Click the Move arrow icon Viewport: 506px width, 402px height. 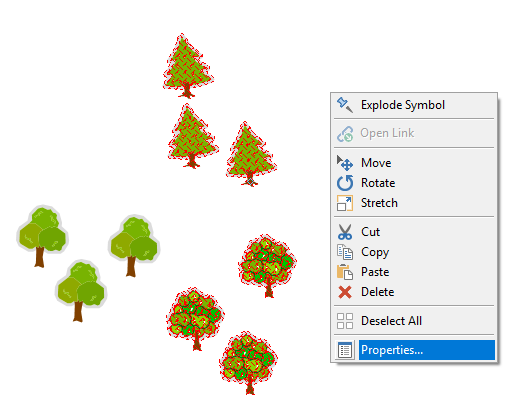click(x=345, y=163)
